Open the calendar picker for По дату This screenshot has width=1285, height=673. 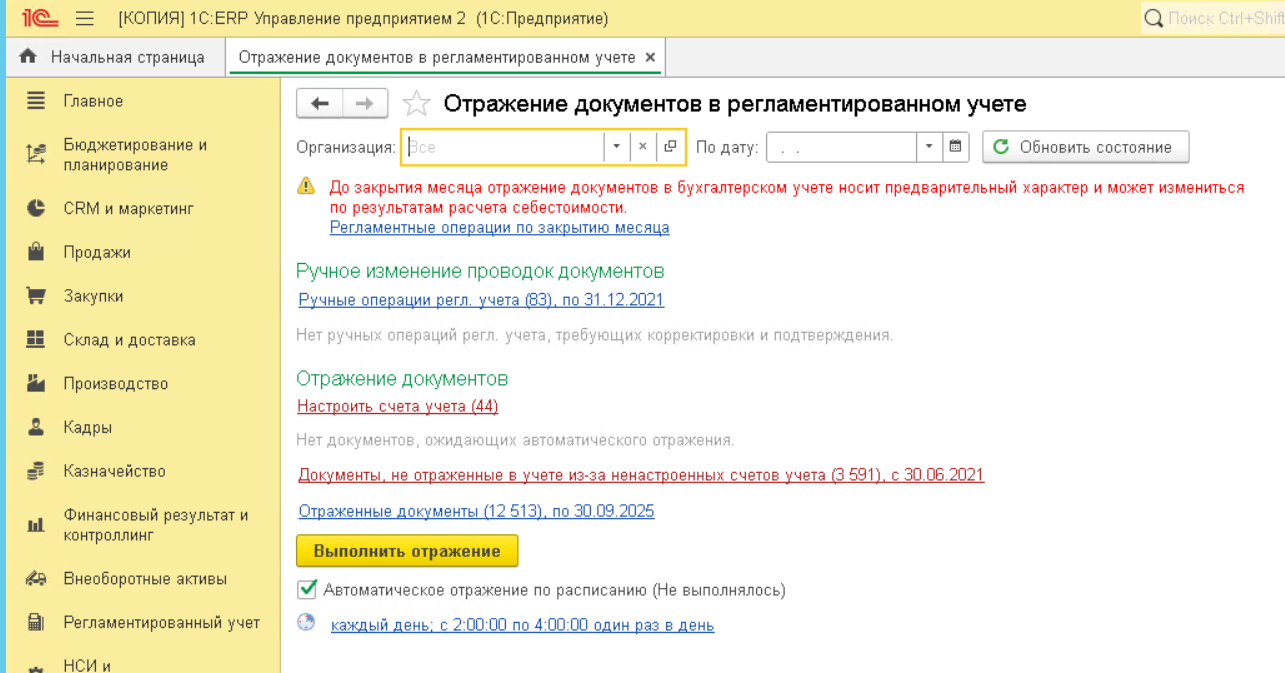click(x=955, y=147)
